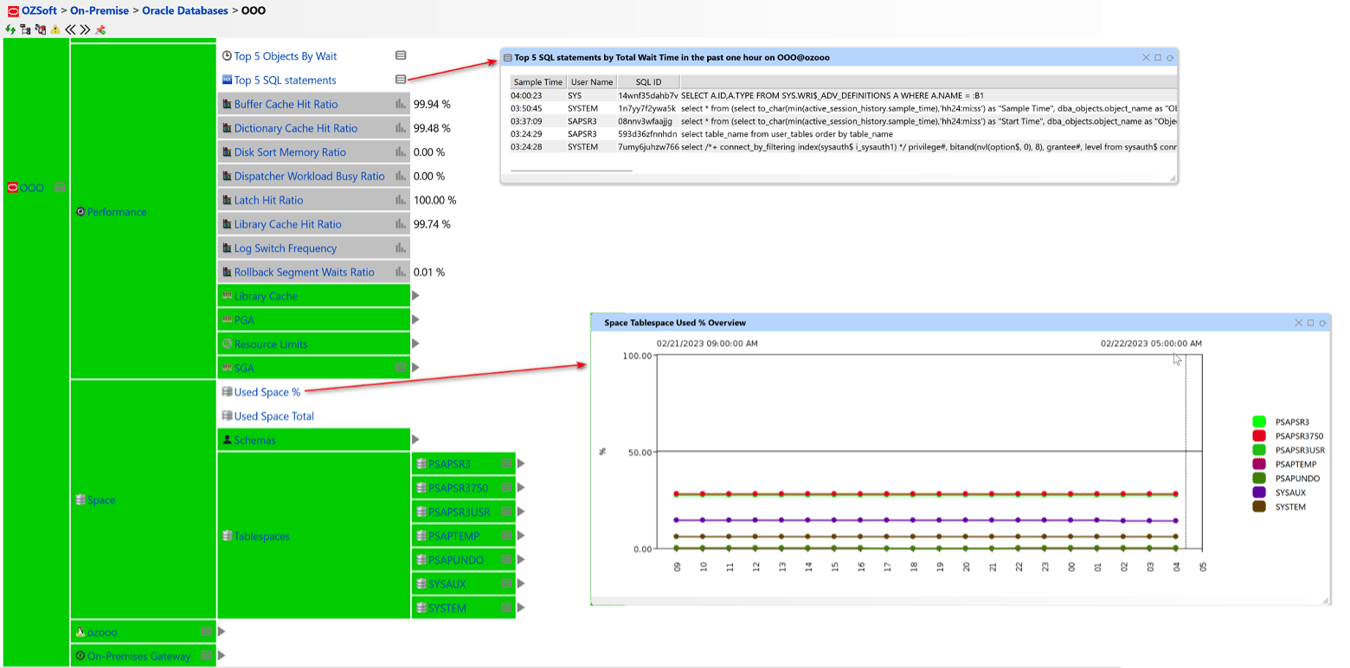
Task: Click the chart icon beside Latch Hit Ratio
Action: [x=401, y=200]
